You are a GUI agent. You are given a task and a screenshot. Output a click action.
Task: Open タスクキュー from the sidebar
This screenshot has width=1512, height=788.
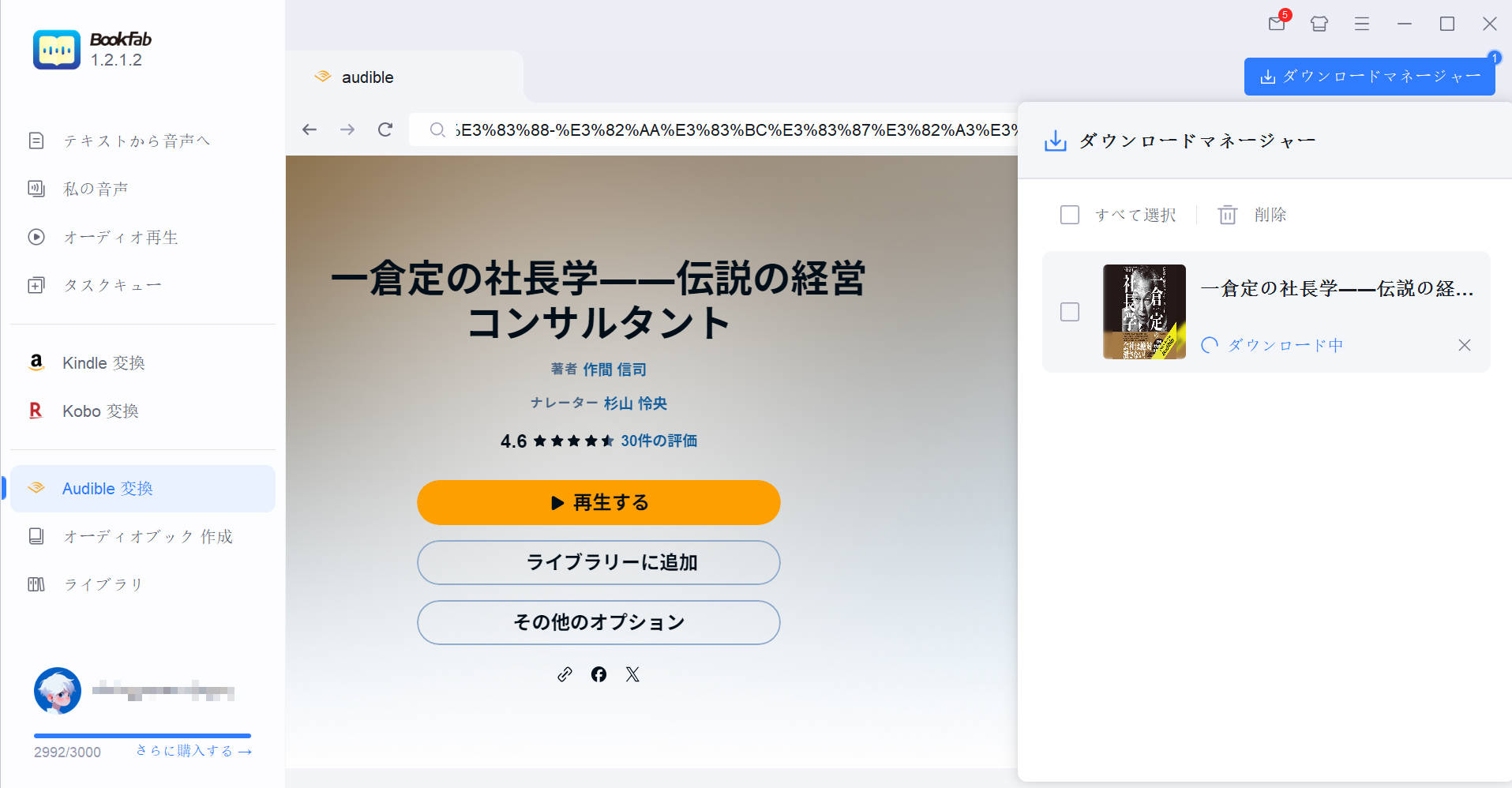pos(112,284)
